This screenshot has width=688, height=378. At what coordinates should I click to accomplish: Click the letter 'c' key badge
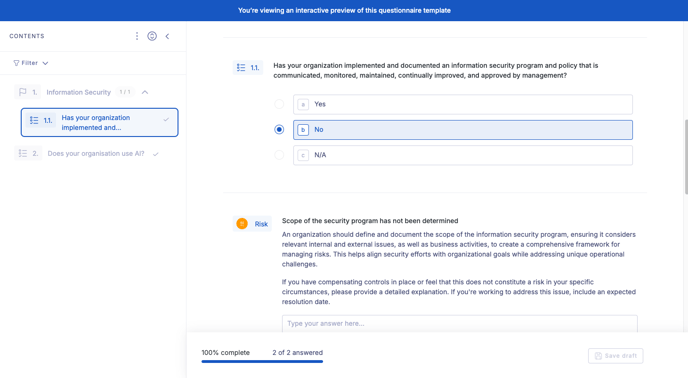click(x=303, y=155)
